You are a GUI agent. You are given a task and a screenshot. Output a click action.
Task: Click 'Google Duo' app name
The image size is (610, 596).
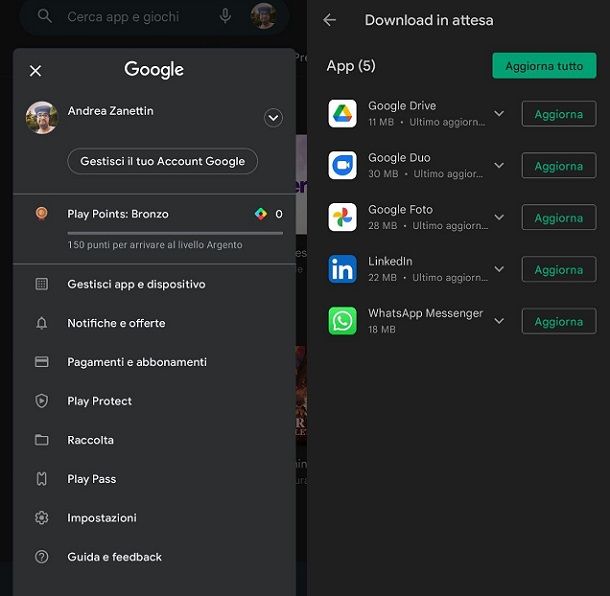400,158
